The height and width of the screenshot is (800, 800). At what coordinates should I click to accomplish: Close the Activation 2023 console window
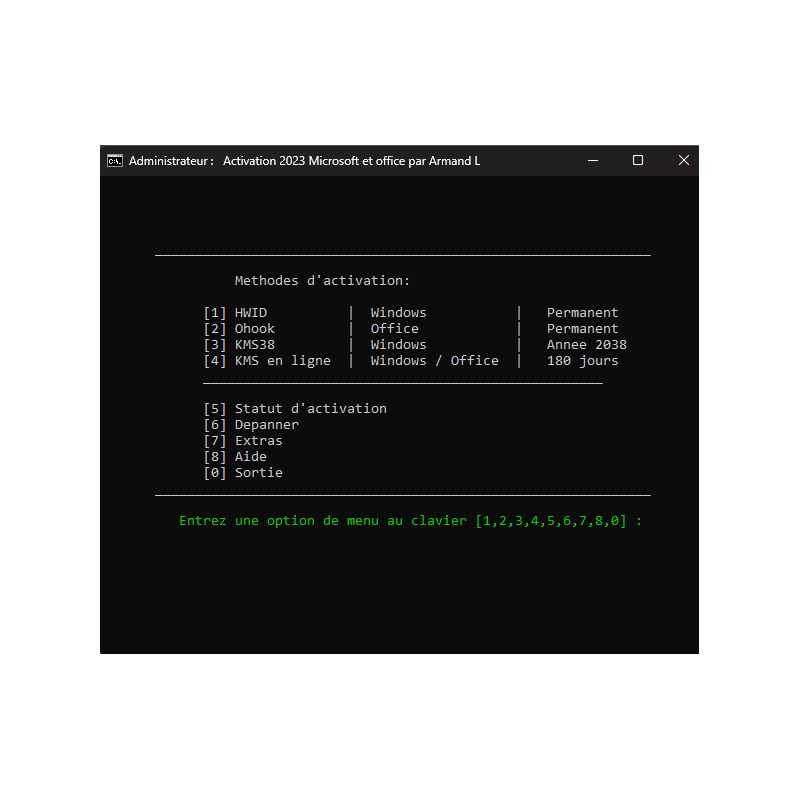click(684, 161)
